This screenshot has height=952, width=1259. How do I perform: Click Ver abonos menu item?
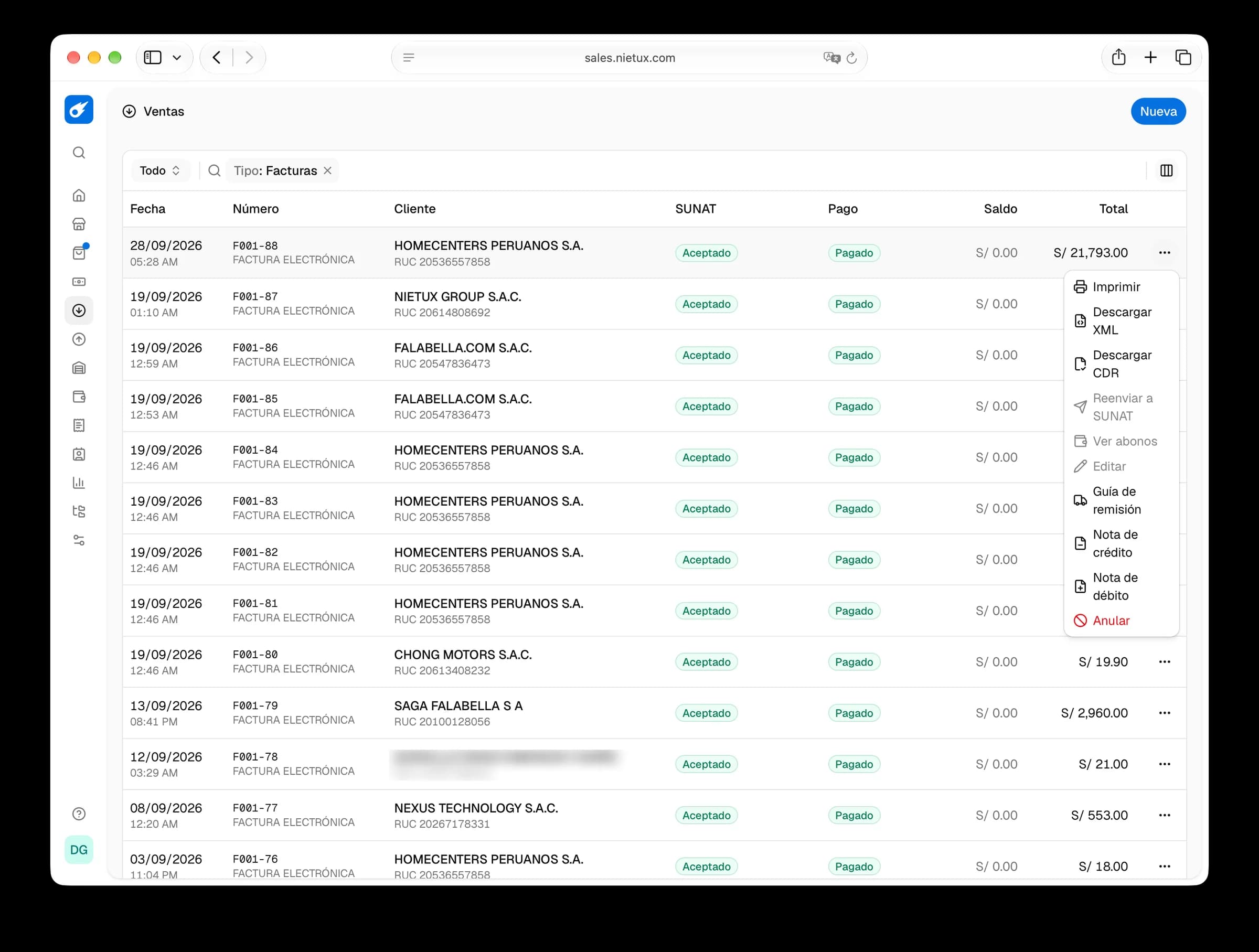[x=1121, y=441]
